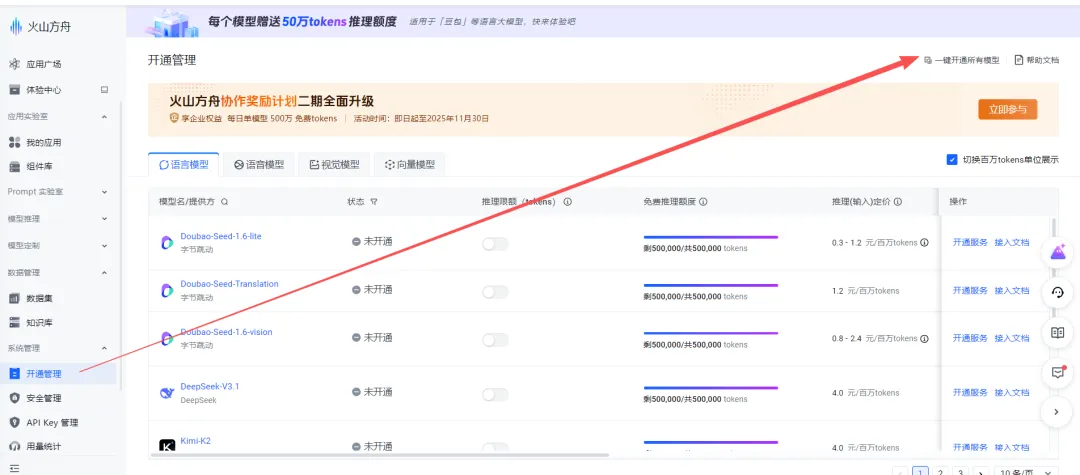Open 组件库 sidebar icon

click(x=14, y=166)
